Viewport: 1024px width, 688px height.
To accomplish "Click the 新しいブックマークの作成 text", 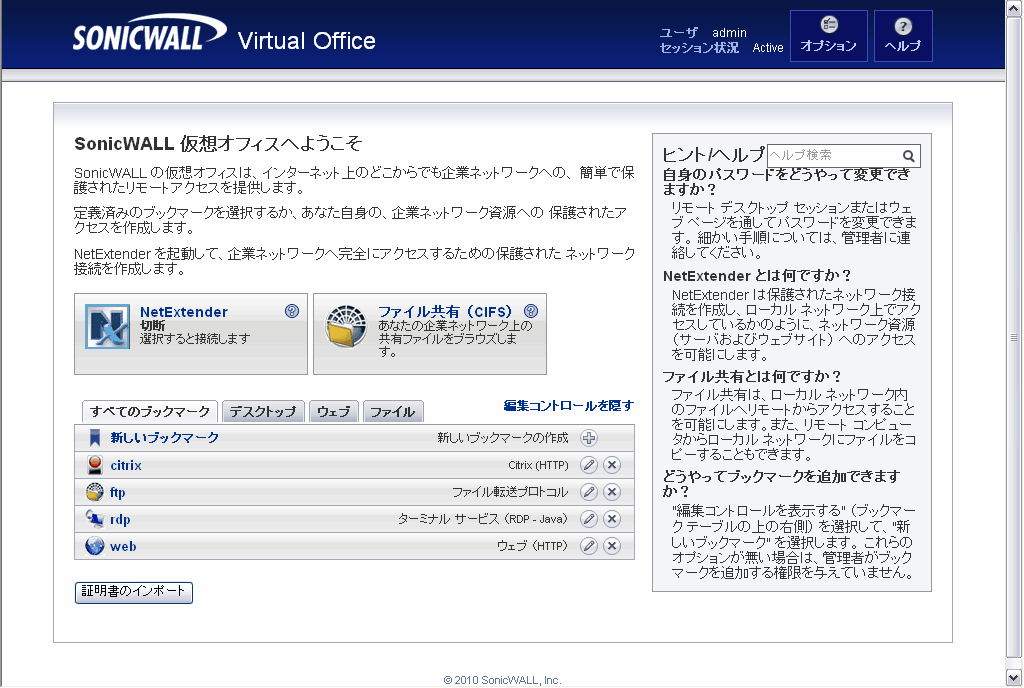I will tap(503, 438).
